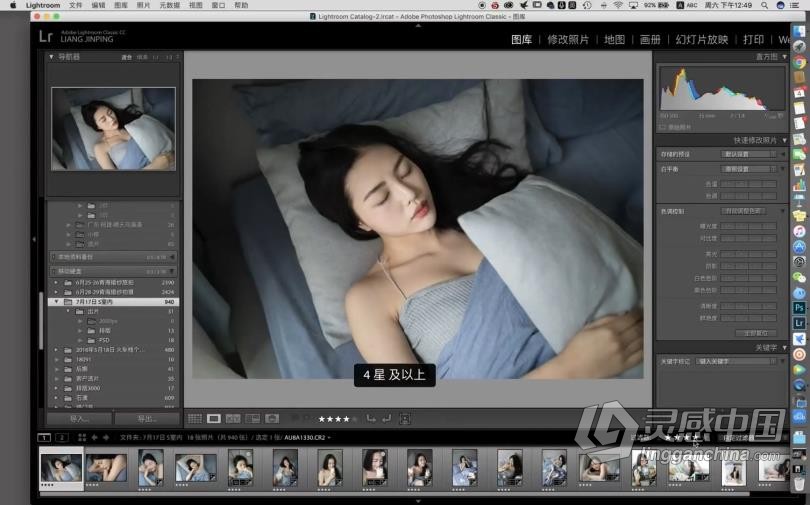Open the saved preset dropdown

749,154
